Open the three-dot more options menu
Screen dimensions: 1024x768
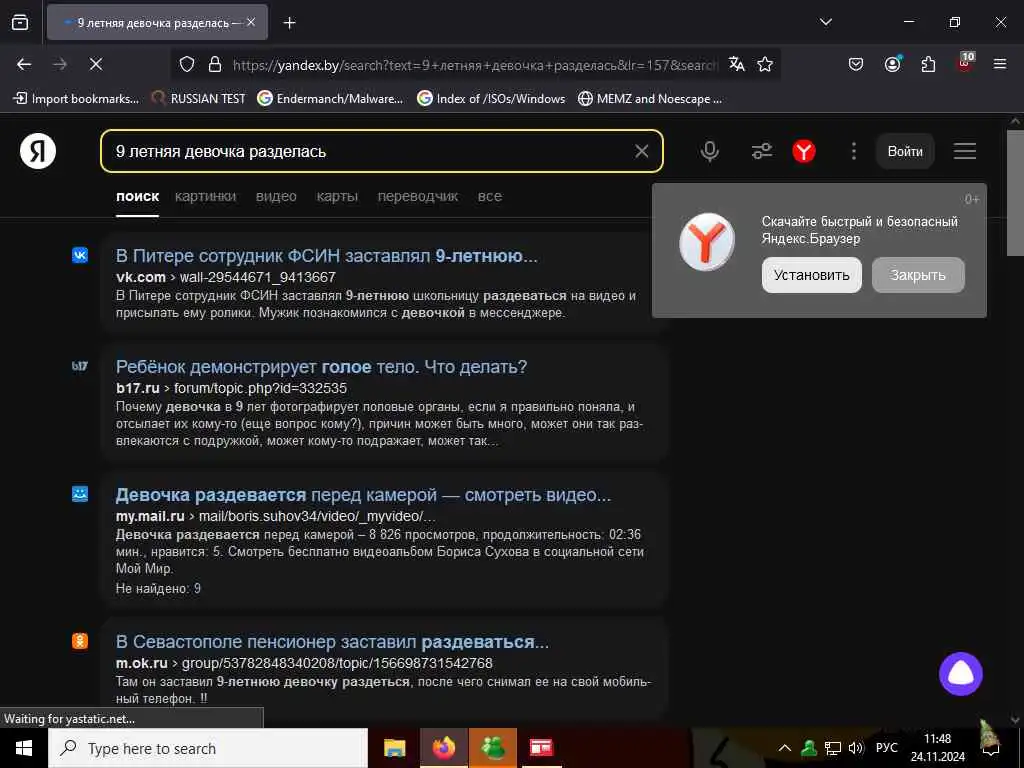[853, 151]
